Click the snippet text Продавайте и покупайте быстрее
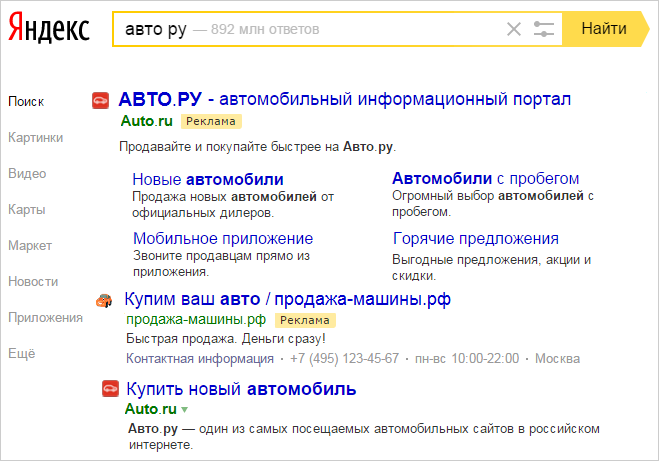 tap(258, 147)
